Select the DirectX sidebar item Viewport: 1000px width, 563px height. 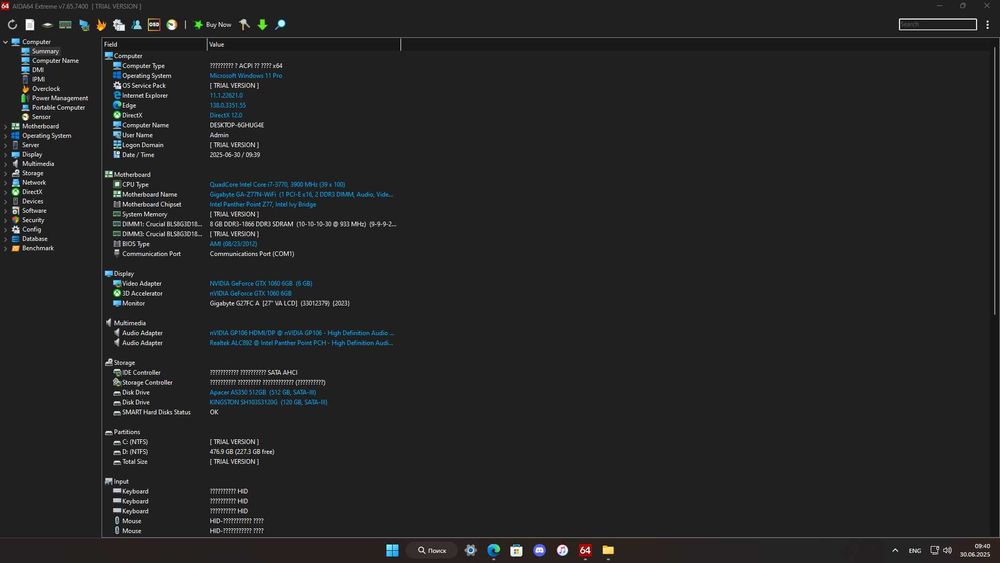(x=32, y=192)
